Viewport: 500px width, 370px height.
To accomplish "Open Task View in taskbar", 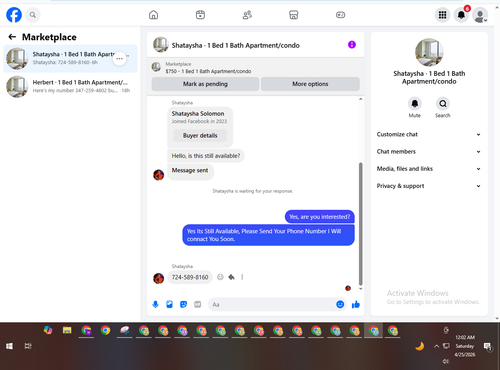I will [28, 346].
